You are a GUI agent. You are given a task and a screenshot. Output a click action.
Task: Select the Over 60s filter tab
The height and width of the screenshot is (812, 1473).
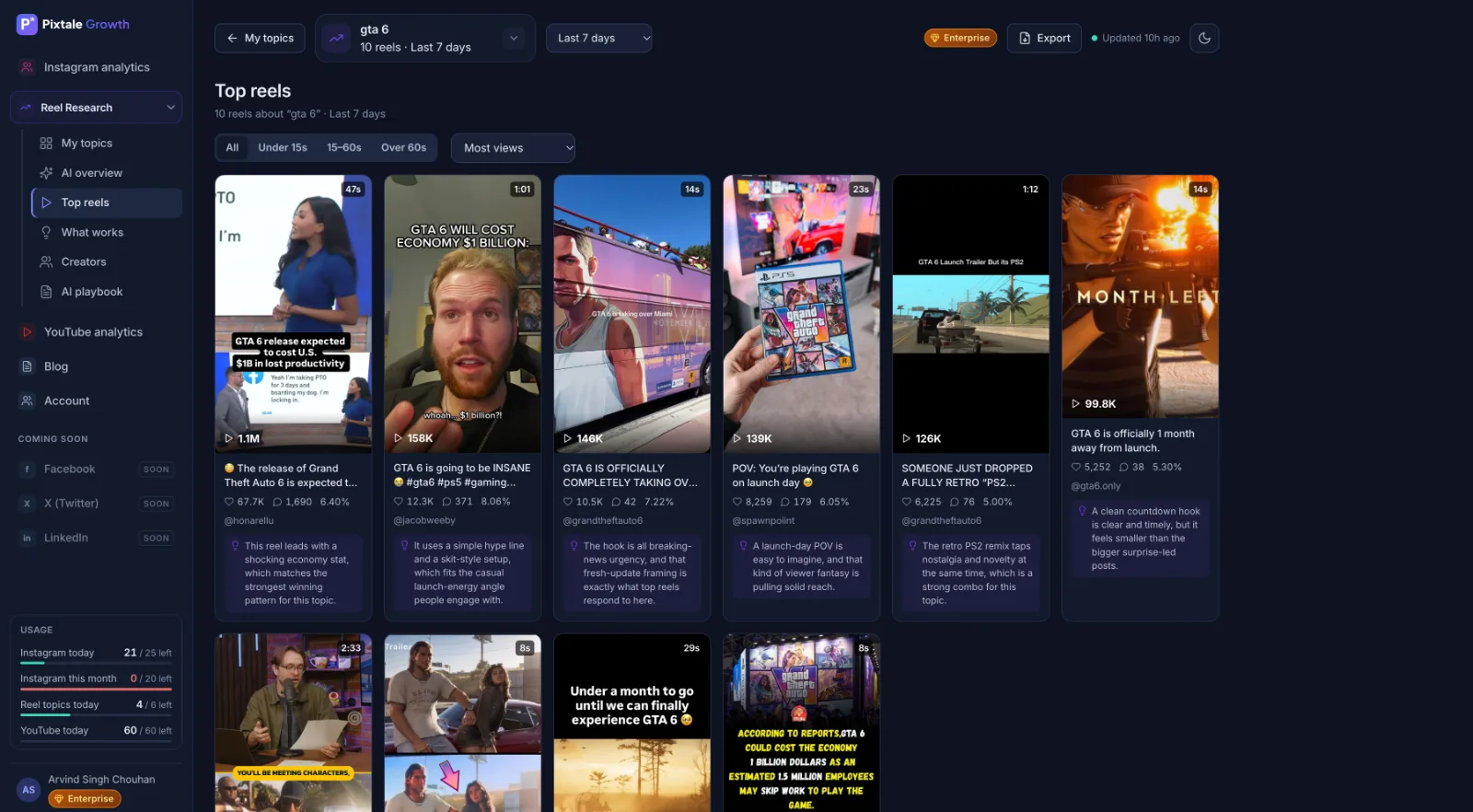click(x=404, y=147)
